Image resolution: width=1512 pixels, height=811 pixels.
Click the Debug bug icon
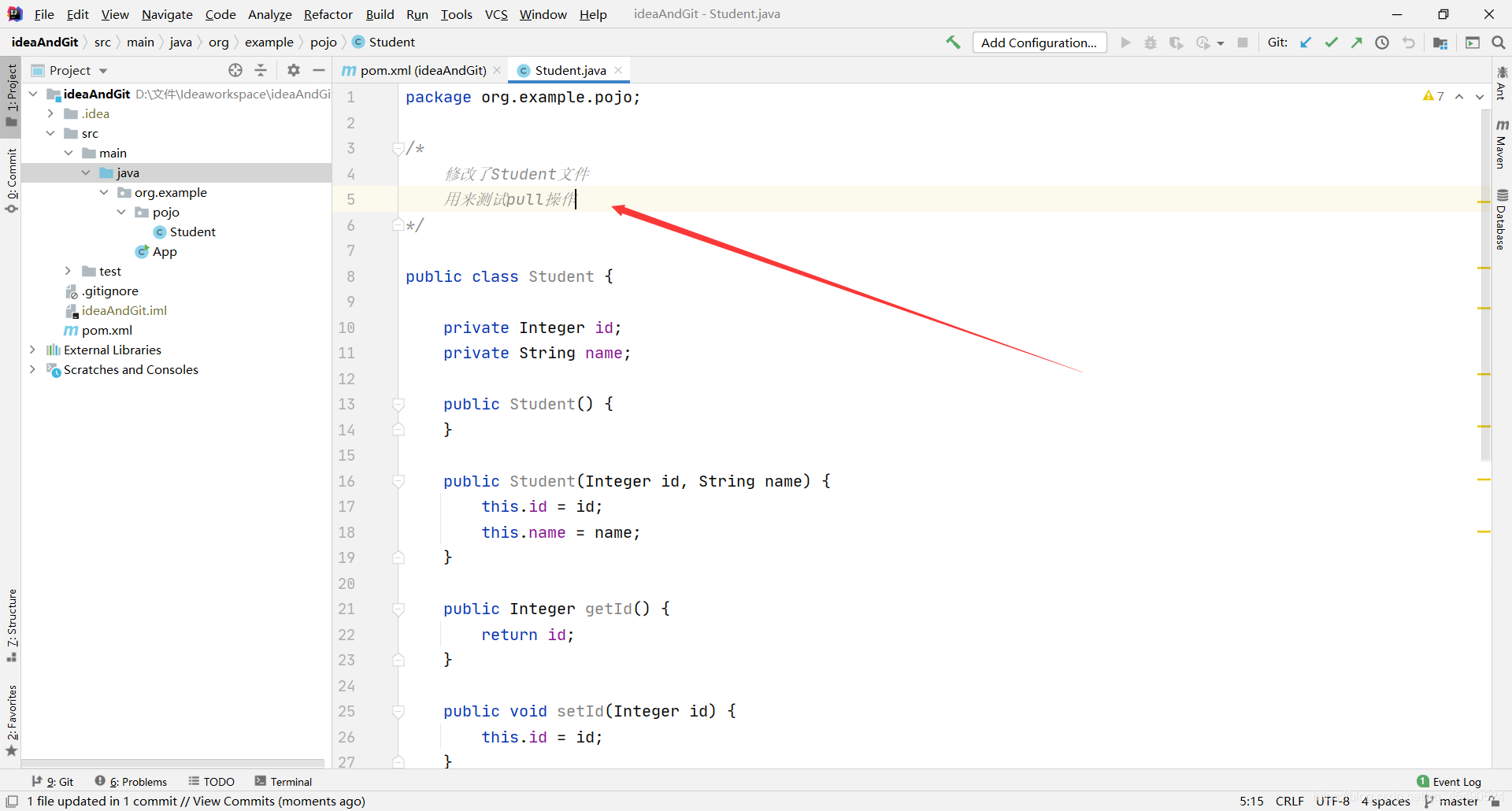pos(1151,43)
